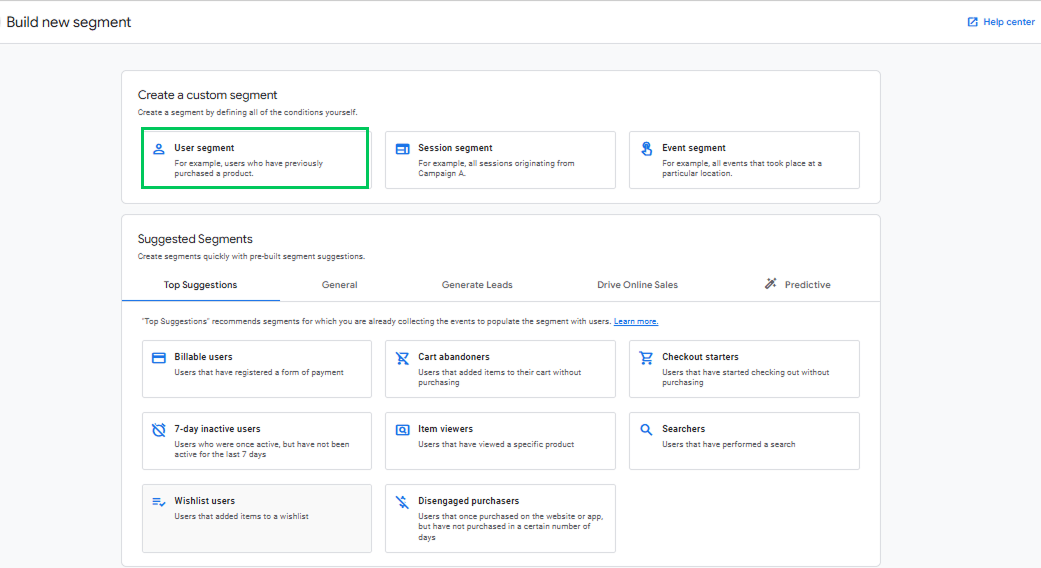Viewport: 1041px width, 568px height.
Task: Click the Cart abandoners cart icon
Action: pyautogui.click(x=402, y=358)
